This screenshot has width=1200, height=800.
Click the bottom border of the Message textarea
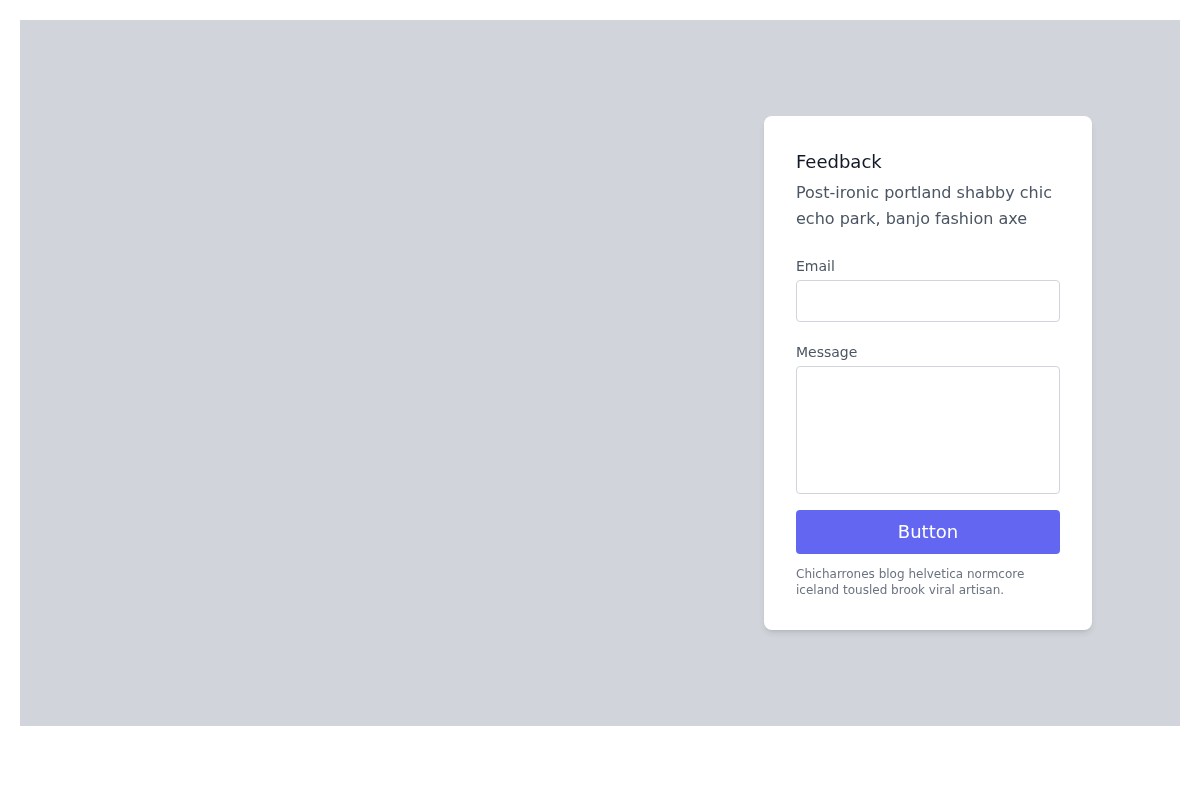coord(928,489)
